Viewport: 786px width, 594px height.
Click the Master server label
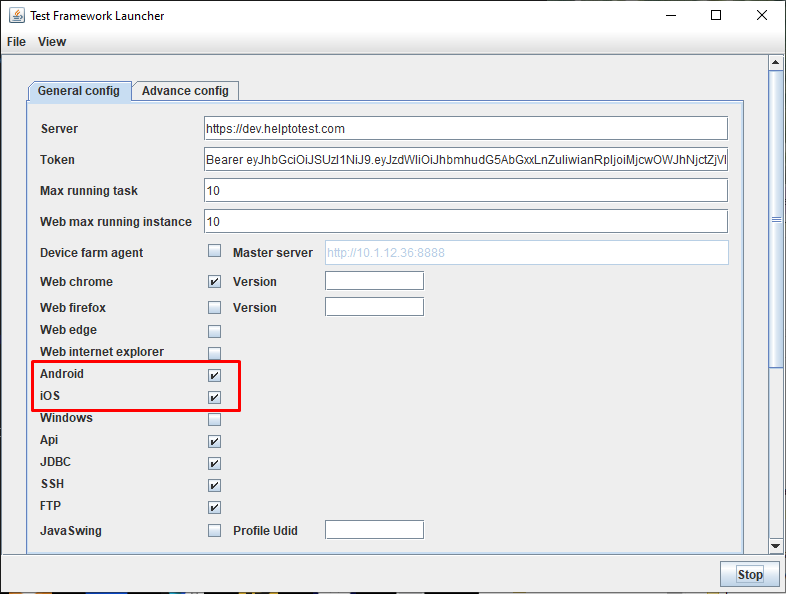pos(273,253)
